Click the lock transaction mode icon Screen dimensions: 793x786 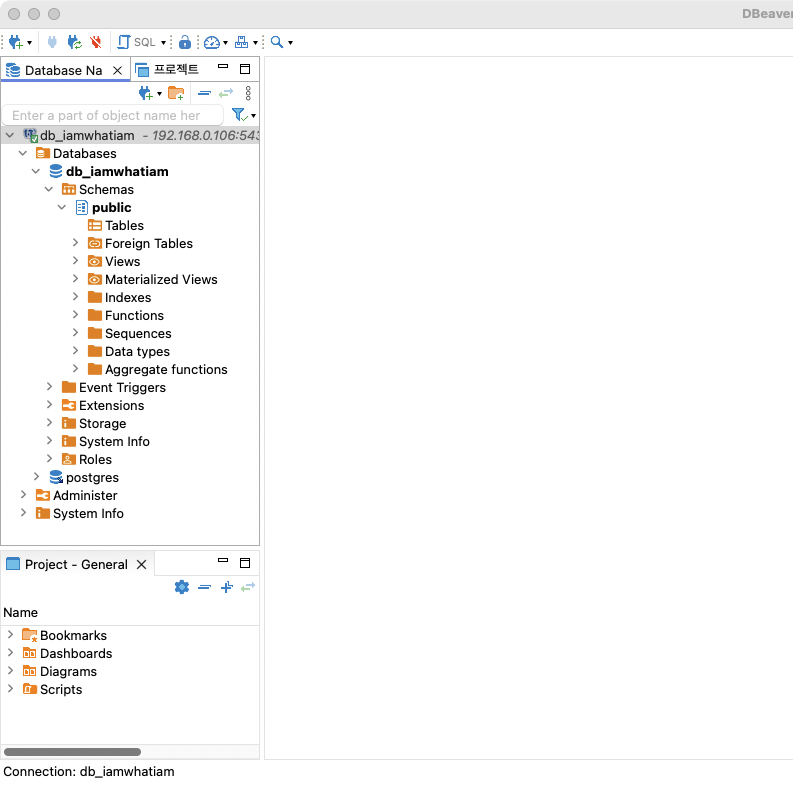[x=185, y=42]
